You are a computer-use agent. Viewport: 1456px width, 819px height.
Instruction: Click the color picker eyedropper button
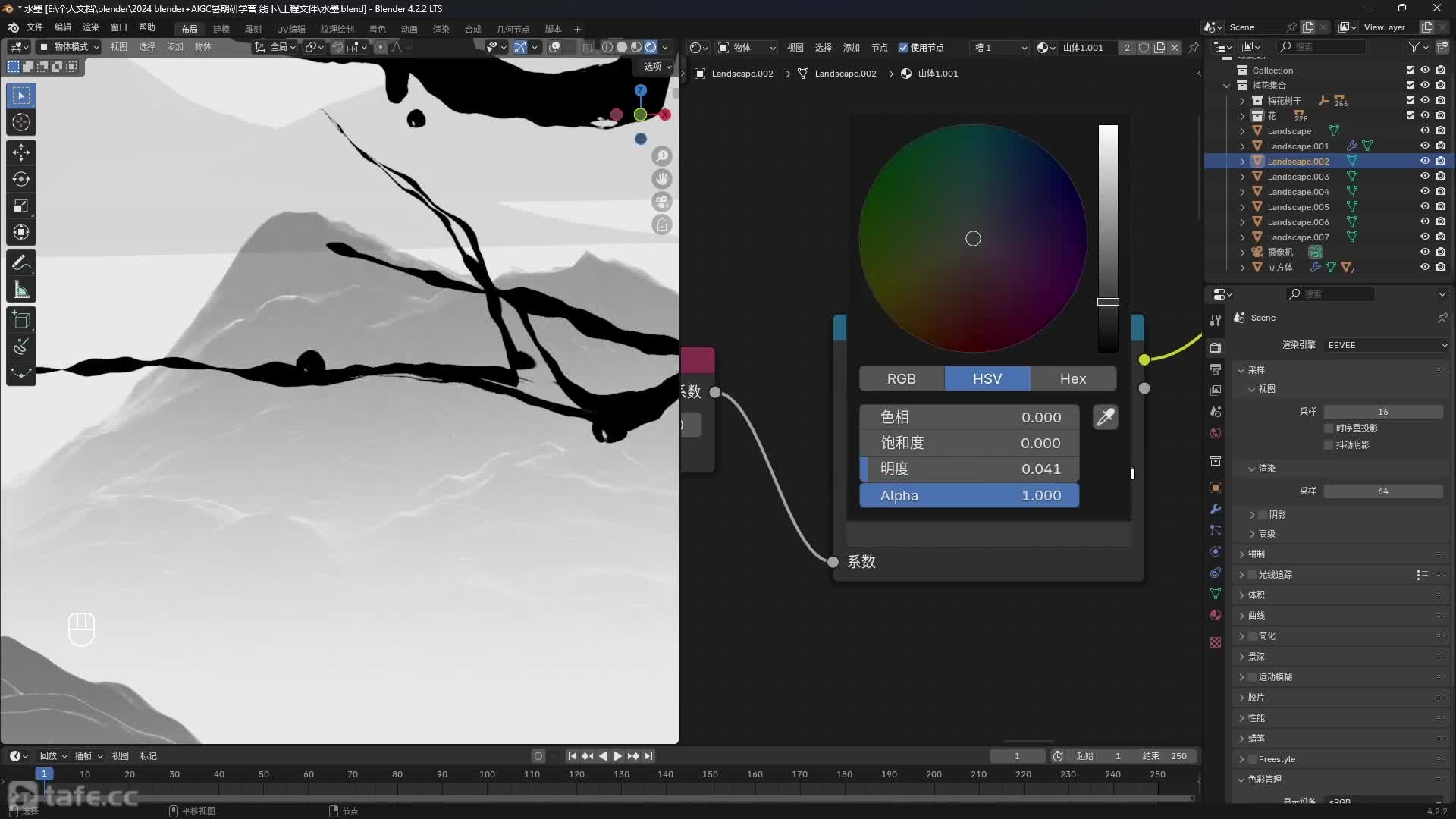tap(1106, 417)
